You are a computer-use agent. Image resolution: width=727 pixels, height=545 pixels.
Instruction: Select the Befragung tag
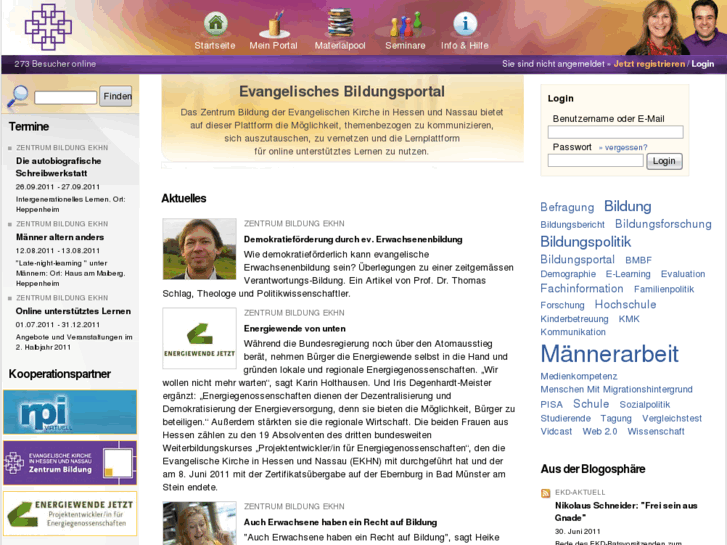[567, 207]
